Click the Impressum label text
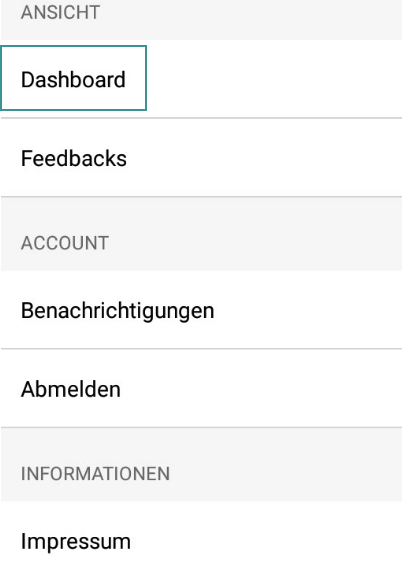This screenshot has width=402, height=566. 76,541
